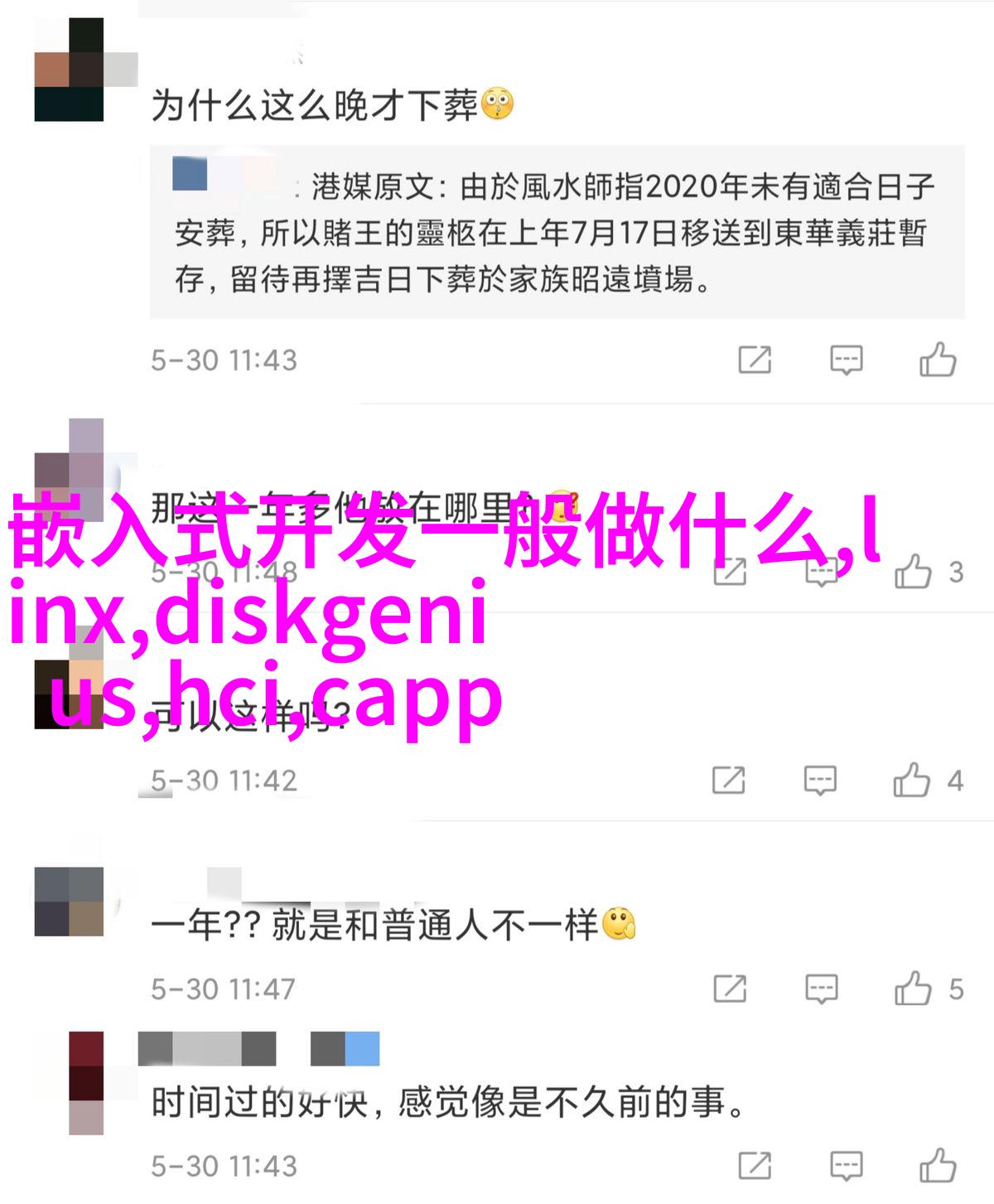Share the comment posted at 11:42
Screen dimensions: 994x1204
pyautogui.click(x=729, y=781)
